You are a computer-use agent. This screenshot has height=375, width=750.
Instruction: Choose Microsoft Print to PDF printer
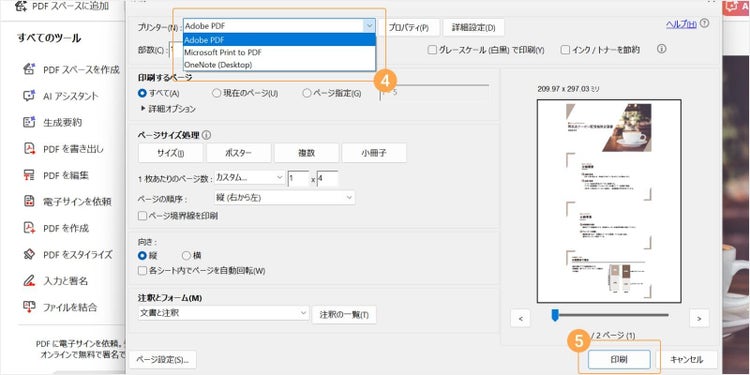click(x=280, y=52)
